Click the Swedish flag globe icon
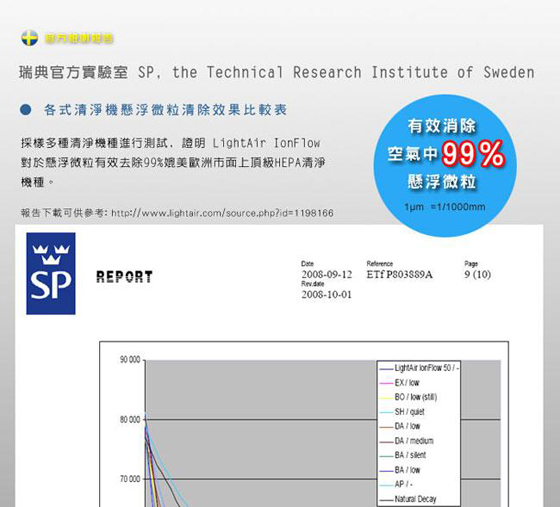This screenshot has height=507, width=560. (x=30, y=38)
